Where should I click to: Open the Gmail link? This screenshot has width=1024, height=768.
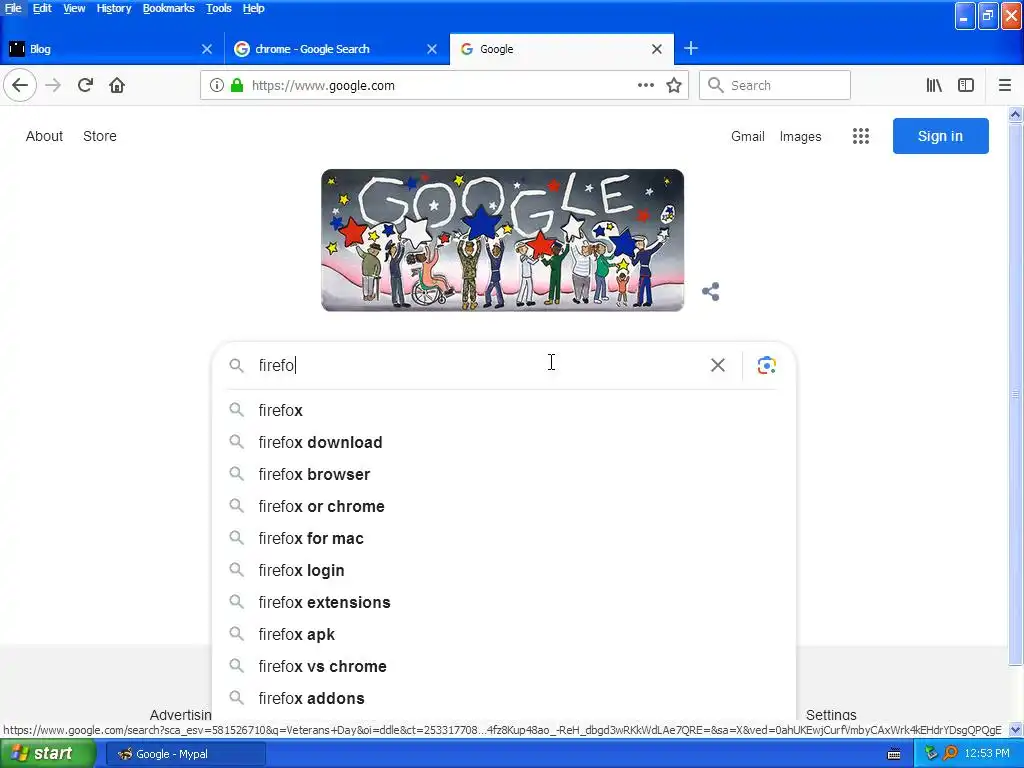[x=748, y=136]
